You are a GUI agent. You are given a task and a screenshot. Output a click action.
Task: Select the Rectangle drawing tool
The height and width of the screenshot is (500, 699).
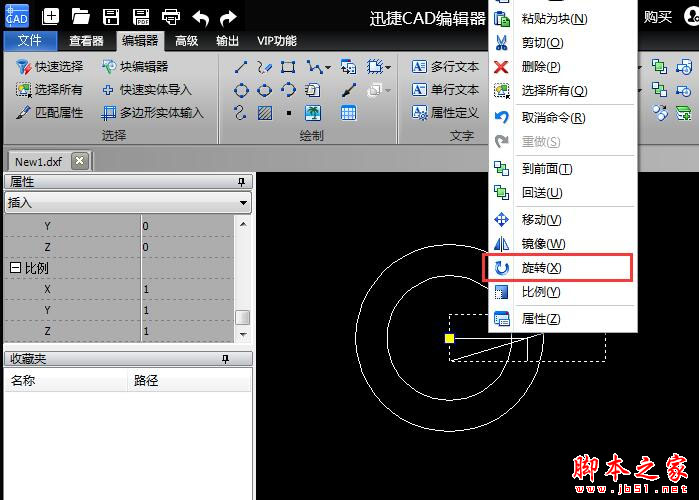click(288, 67)
